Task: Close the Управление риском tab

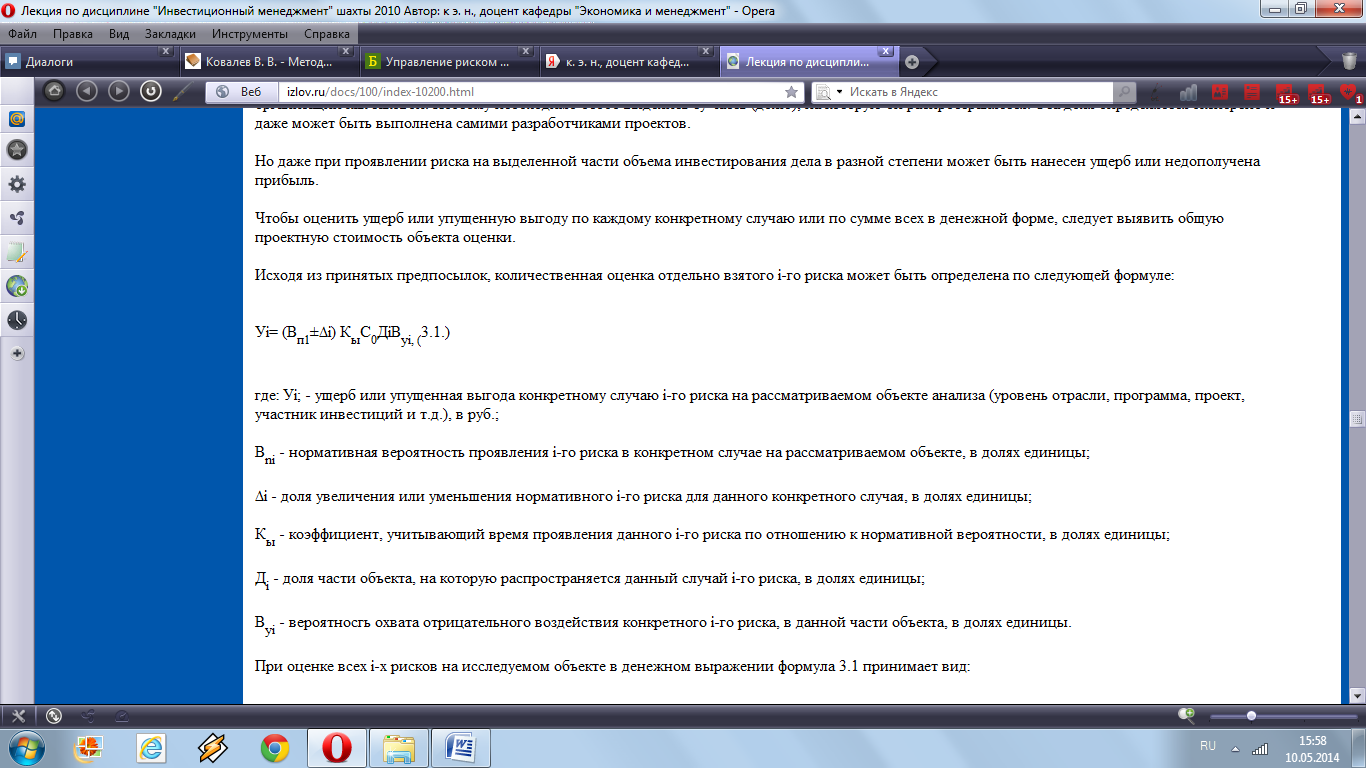Action: 525,52
